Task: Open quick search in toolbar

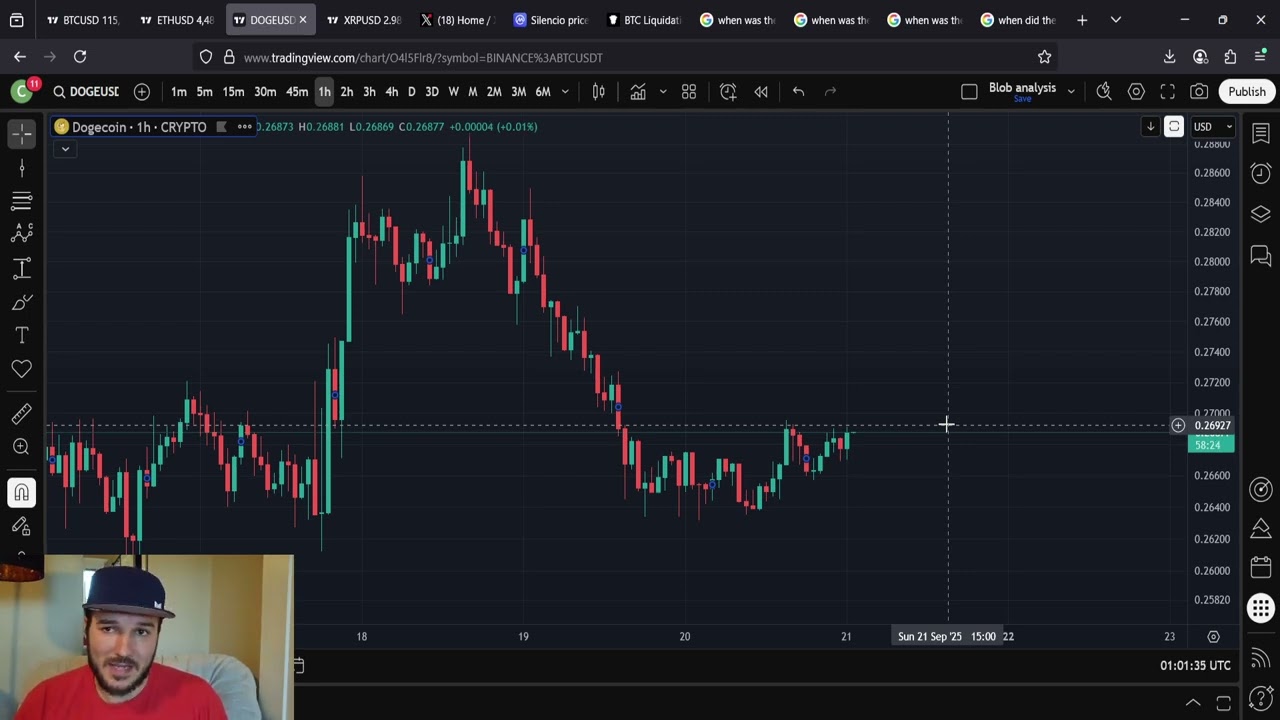Action: click(1104, 92)
